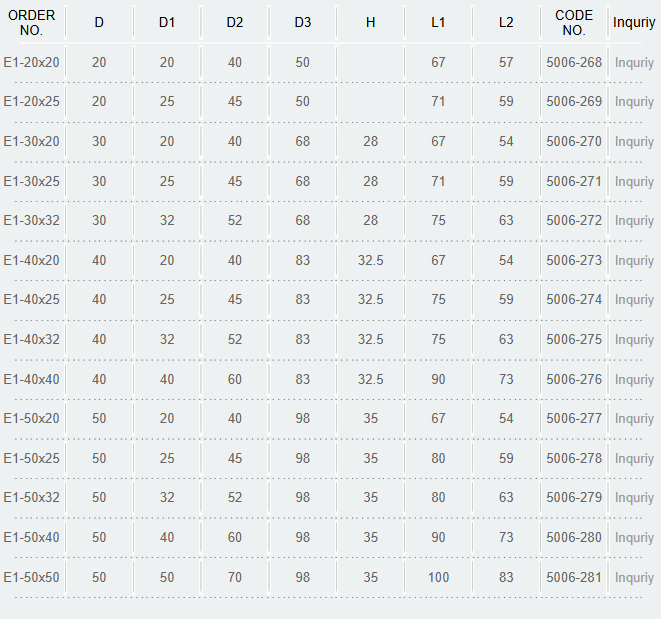Select Inquriy for code 5006-275
Screen dimensions: 661x619
[634, 339]
